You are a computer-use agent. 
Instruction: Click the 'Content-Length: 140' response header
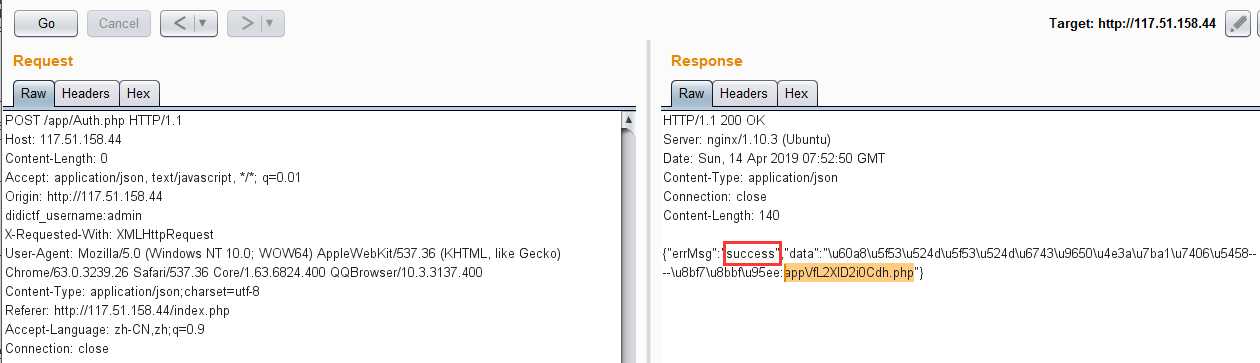coord(721,215)
